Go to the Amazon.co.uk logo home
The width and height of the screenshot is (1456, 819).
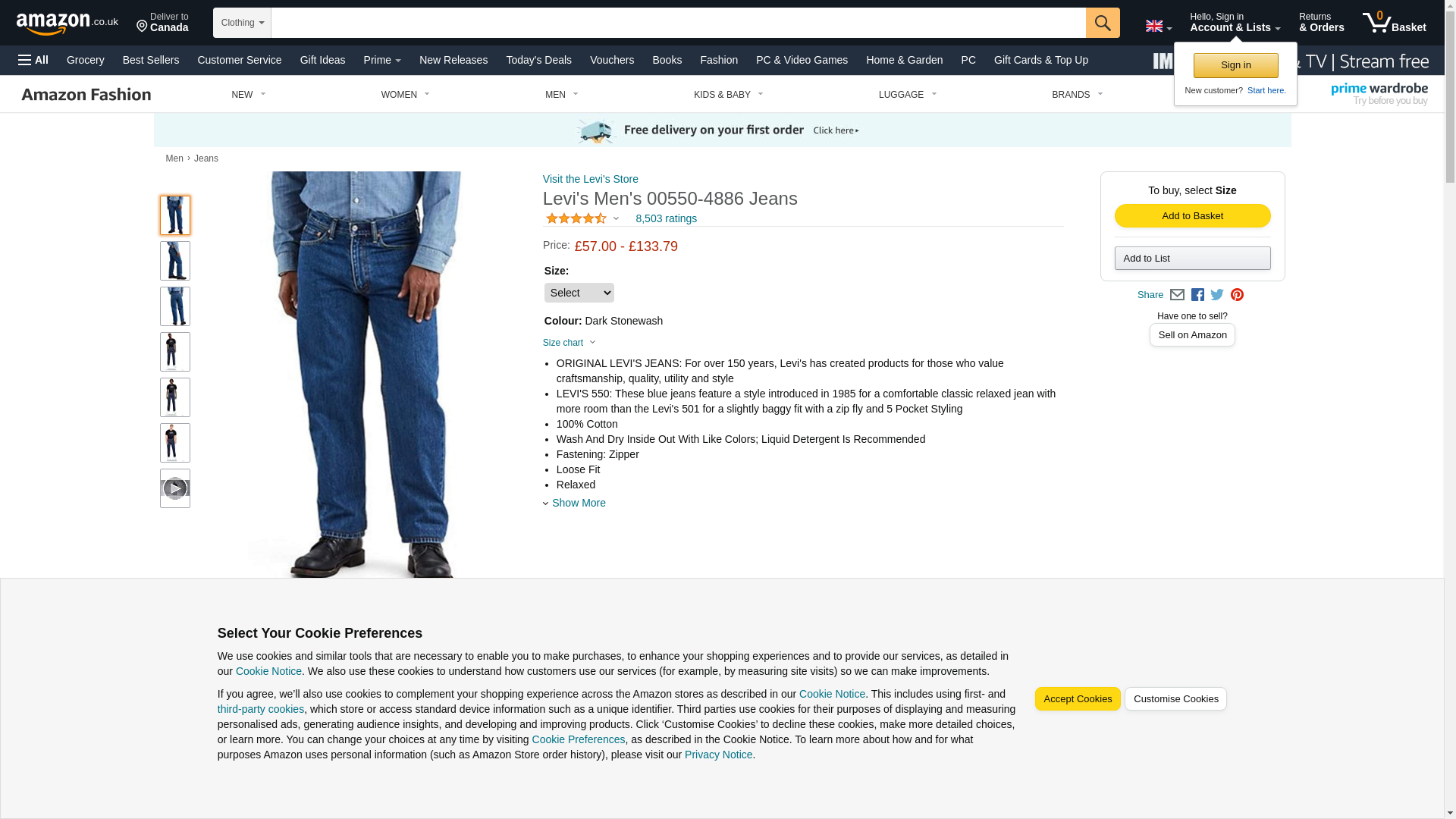point(67,24)
